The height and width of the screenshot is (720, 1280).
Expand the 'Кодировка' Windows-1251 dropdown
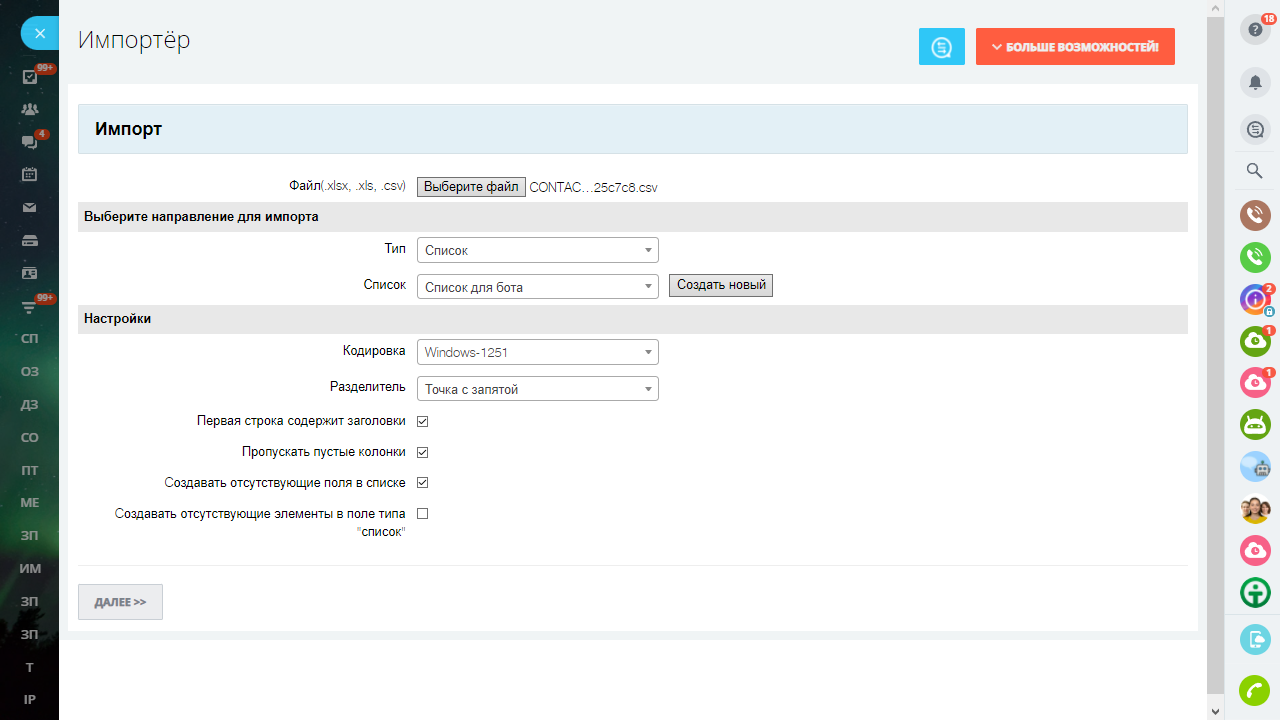click(x=537, y=352)
